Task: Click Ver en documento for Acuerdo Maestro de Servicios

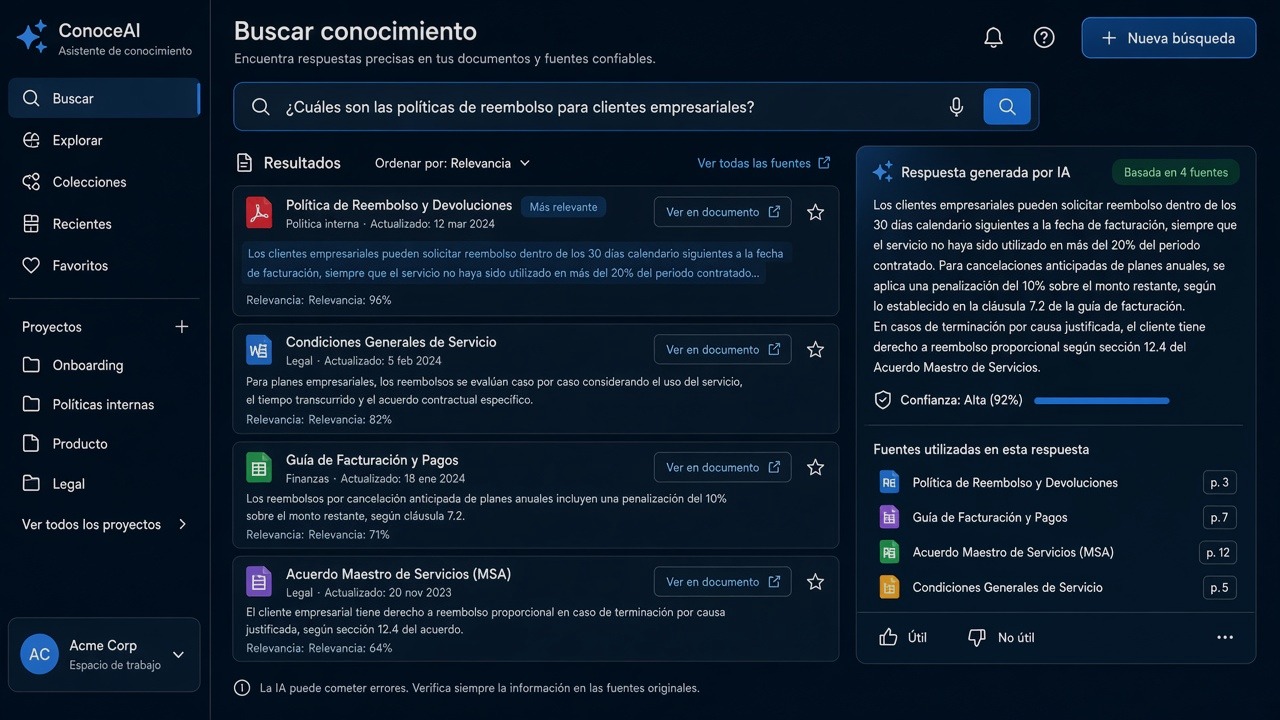Action: tap(723, 582)
